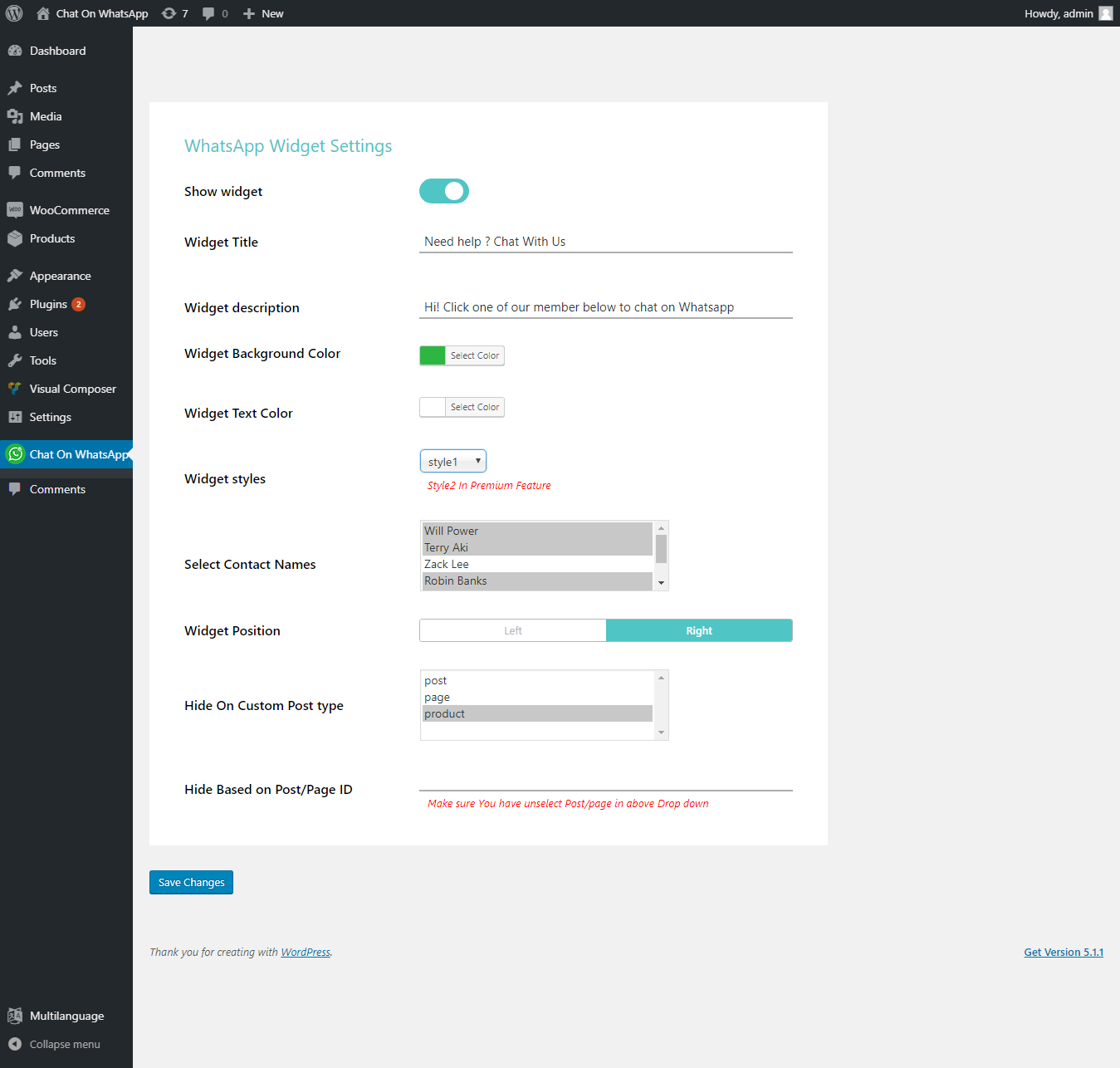
Task: Click the Pages icon in sidebar
Action: (15, 145)
